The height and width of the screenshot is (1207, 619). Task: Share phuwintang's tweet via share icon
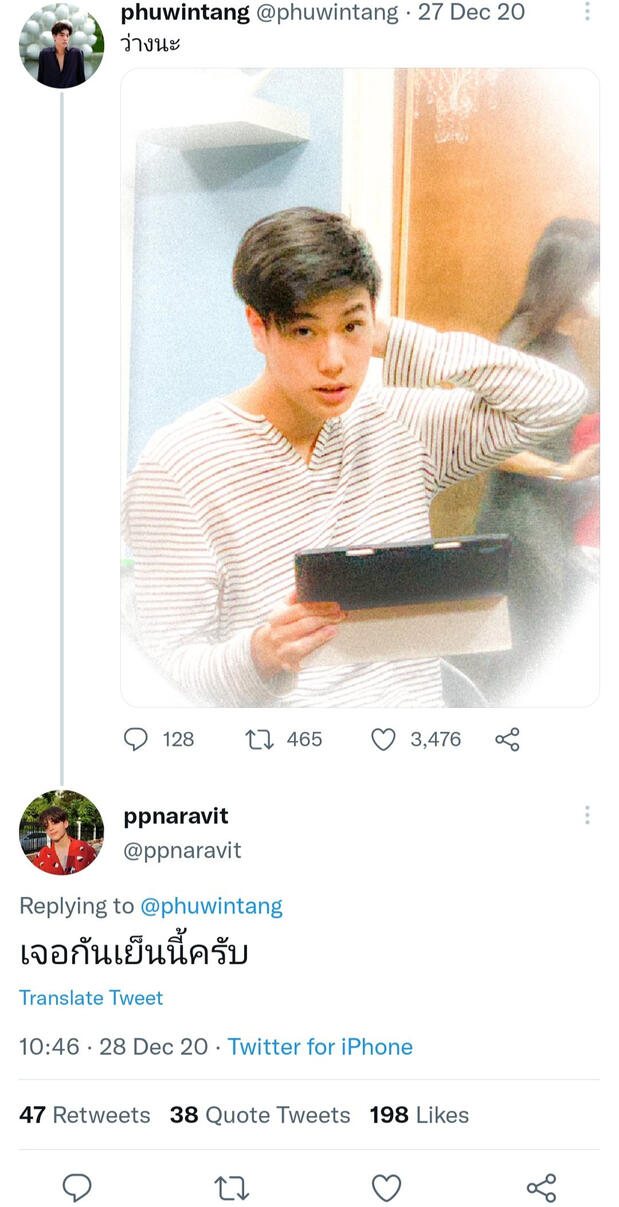point(508,739)
